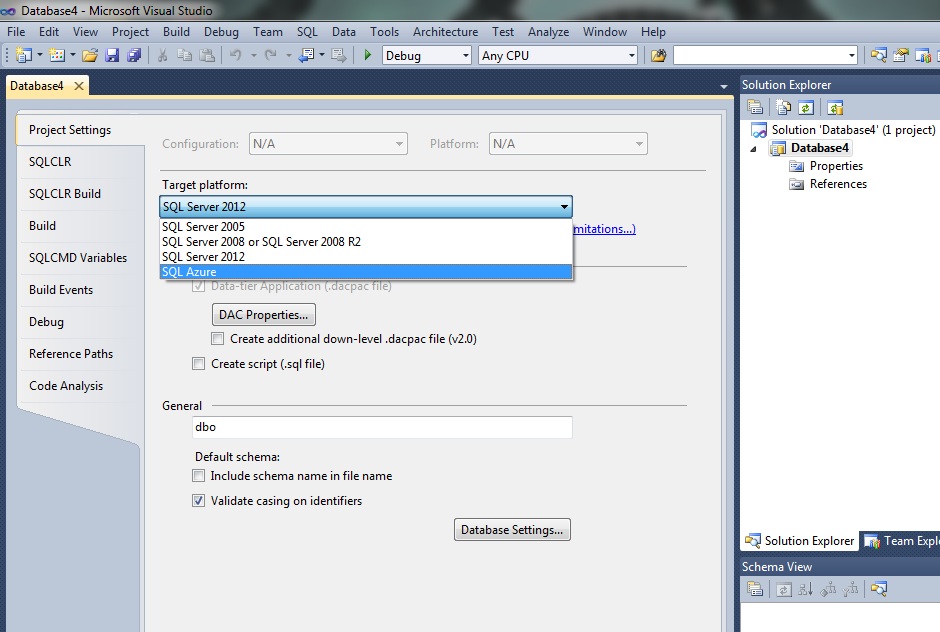Click the Solution Explorer sync icon in Schema View
Image resolution: width=940 pixels, height=632 pixels.
[x=879, y=589]
